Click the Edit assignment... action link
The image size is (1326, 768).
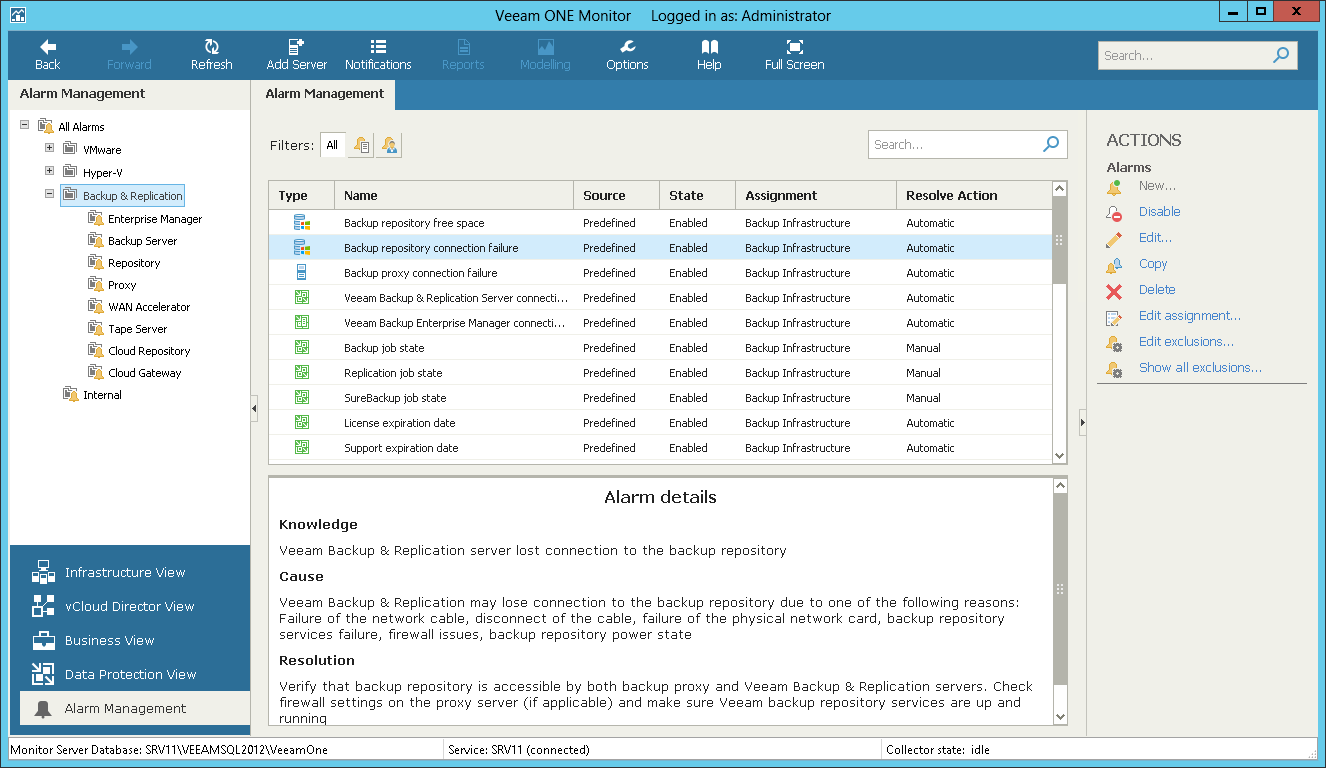[1190, 316]
